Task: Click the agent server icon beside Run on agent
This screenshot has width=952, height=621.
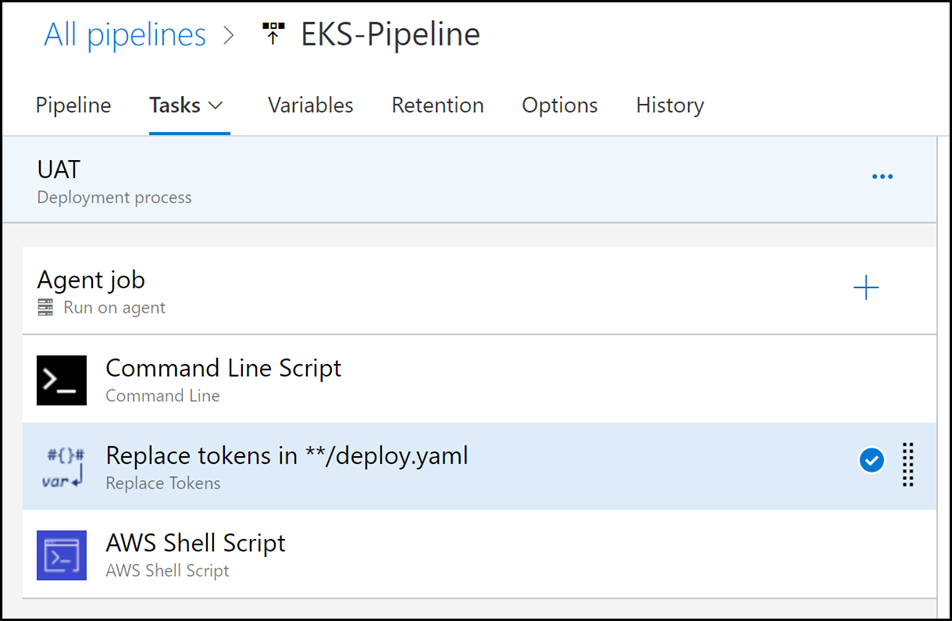Action: [46, 307]
